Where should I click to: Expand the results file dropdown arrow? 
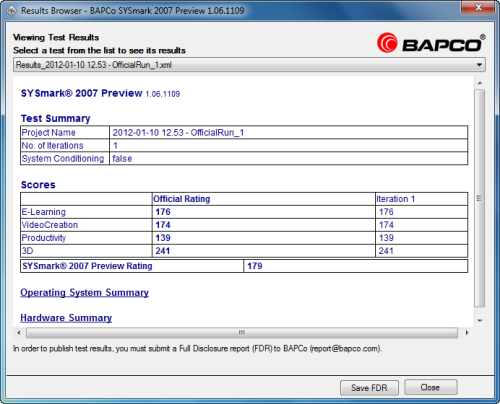click(x=479, y=65)
